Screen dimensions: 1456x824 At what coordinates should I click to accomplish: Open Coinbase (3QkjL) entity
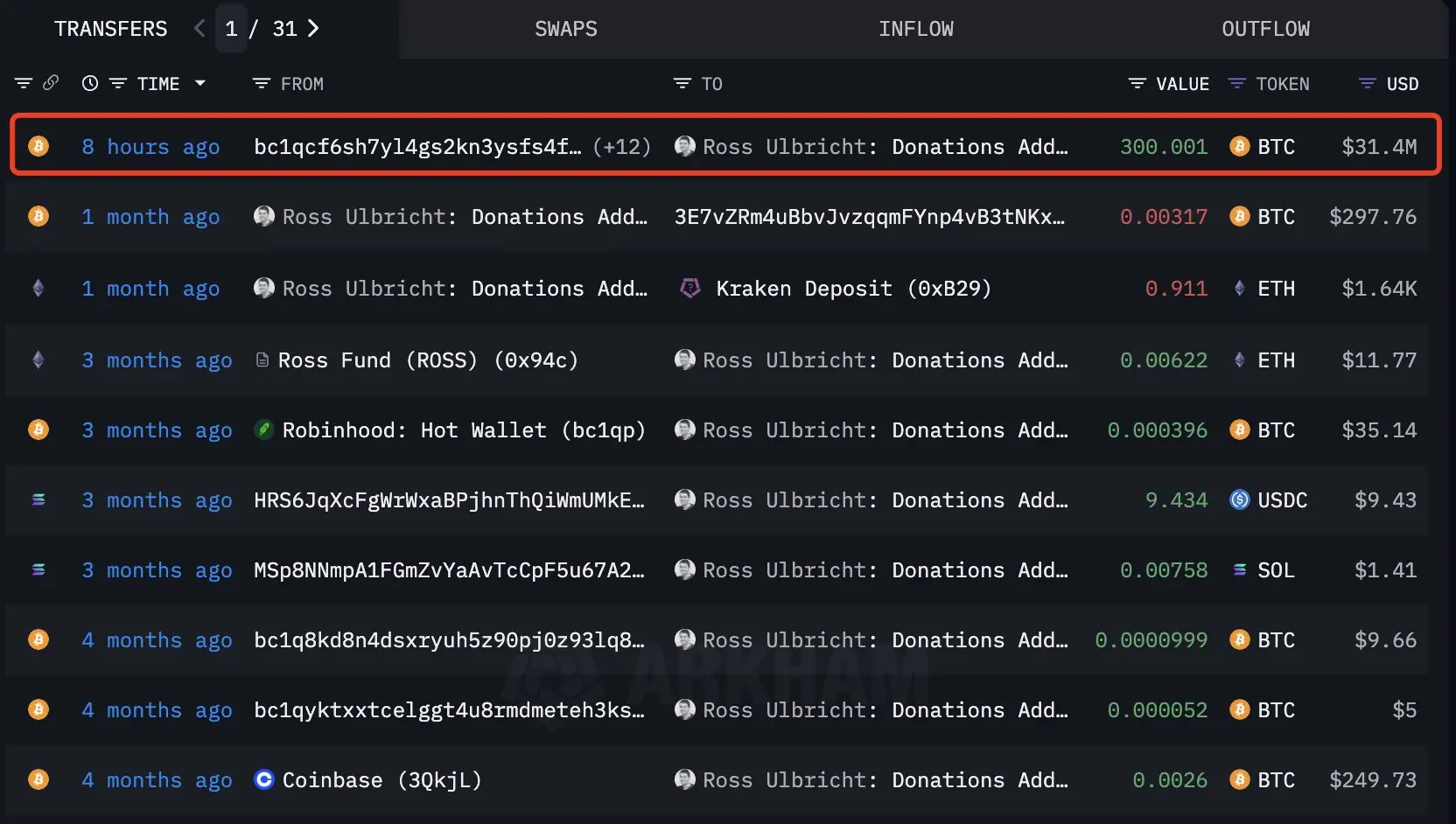[381, 779]
